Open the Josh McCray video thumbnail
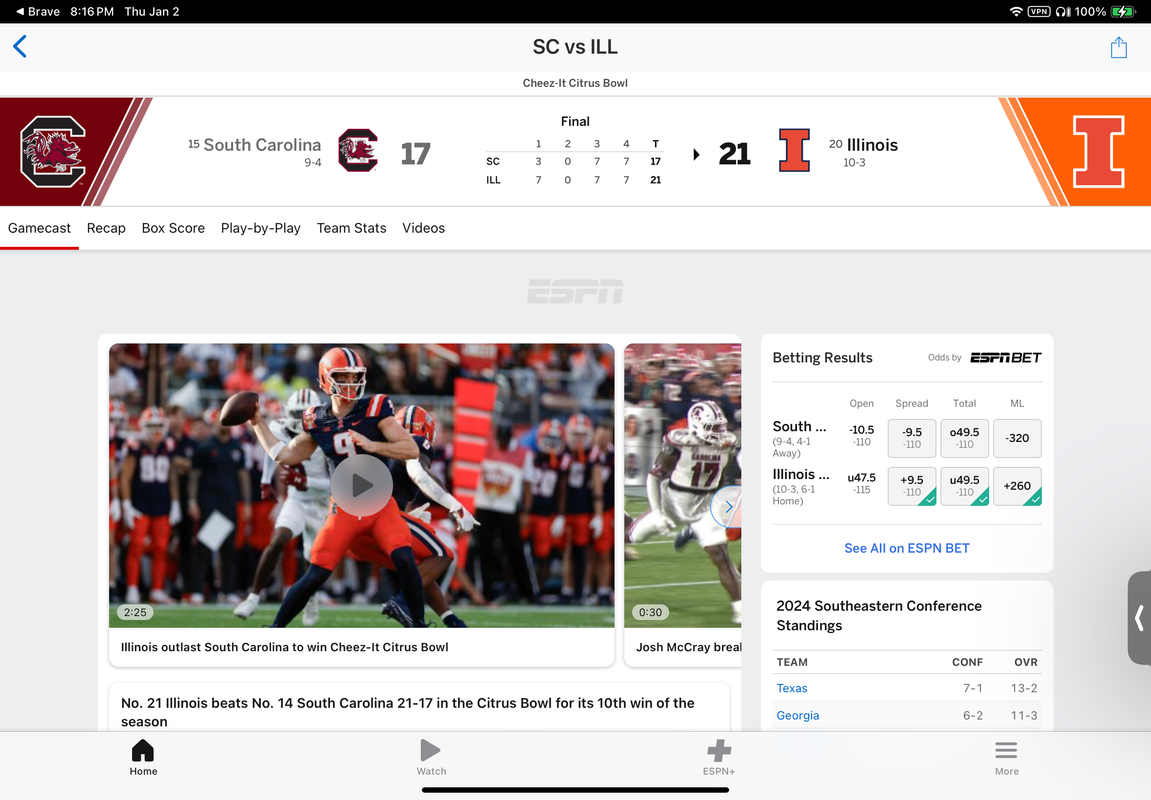This screenshot has width=1151, height=800. point(683,485)
